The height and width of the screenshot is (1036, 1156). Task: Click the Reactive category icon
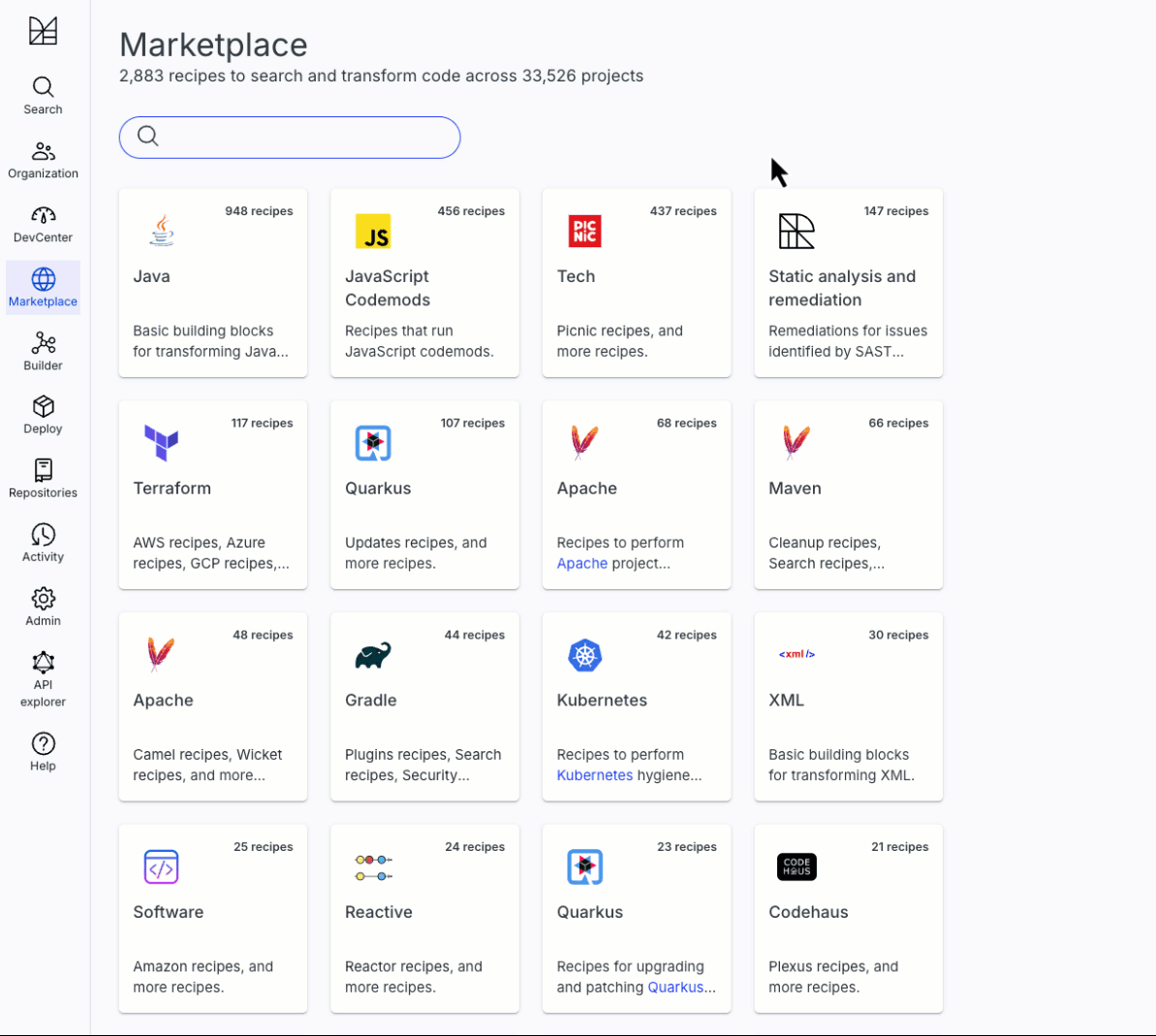373,868
